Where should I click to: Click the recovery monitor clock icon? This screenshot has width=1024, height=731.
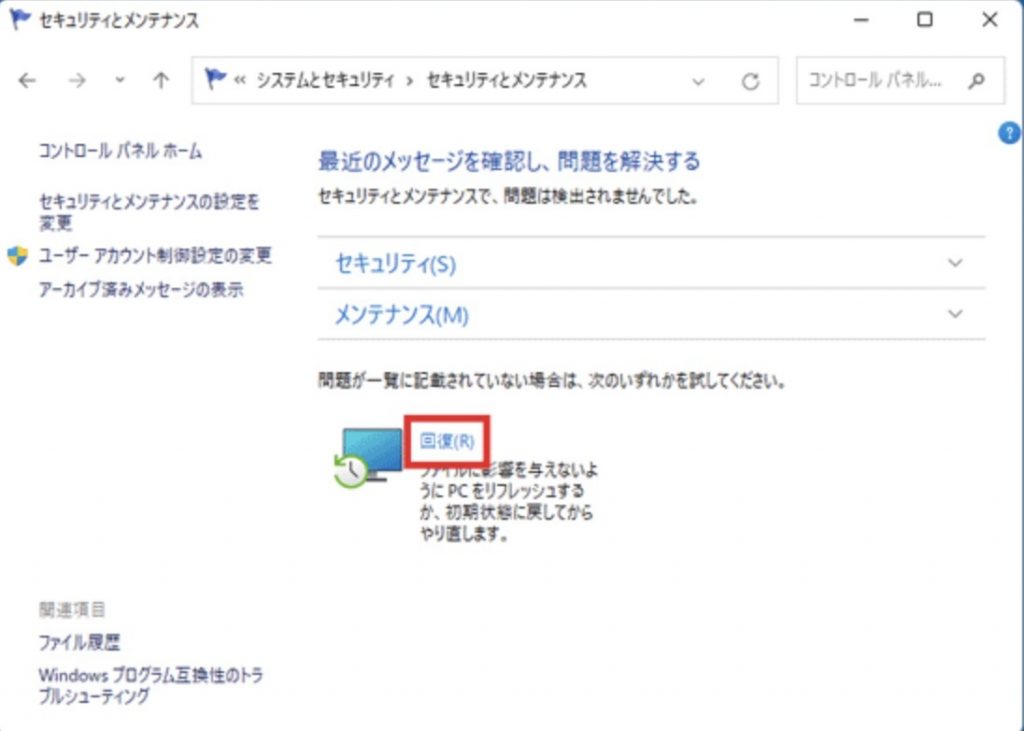(x=368, y=457)
